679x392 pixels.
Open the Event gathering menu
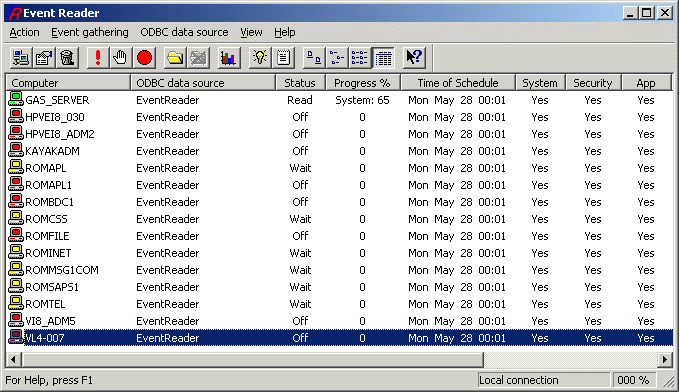(x=90, y=32)
